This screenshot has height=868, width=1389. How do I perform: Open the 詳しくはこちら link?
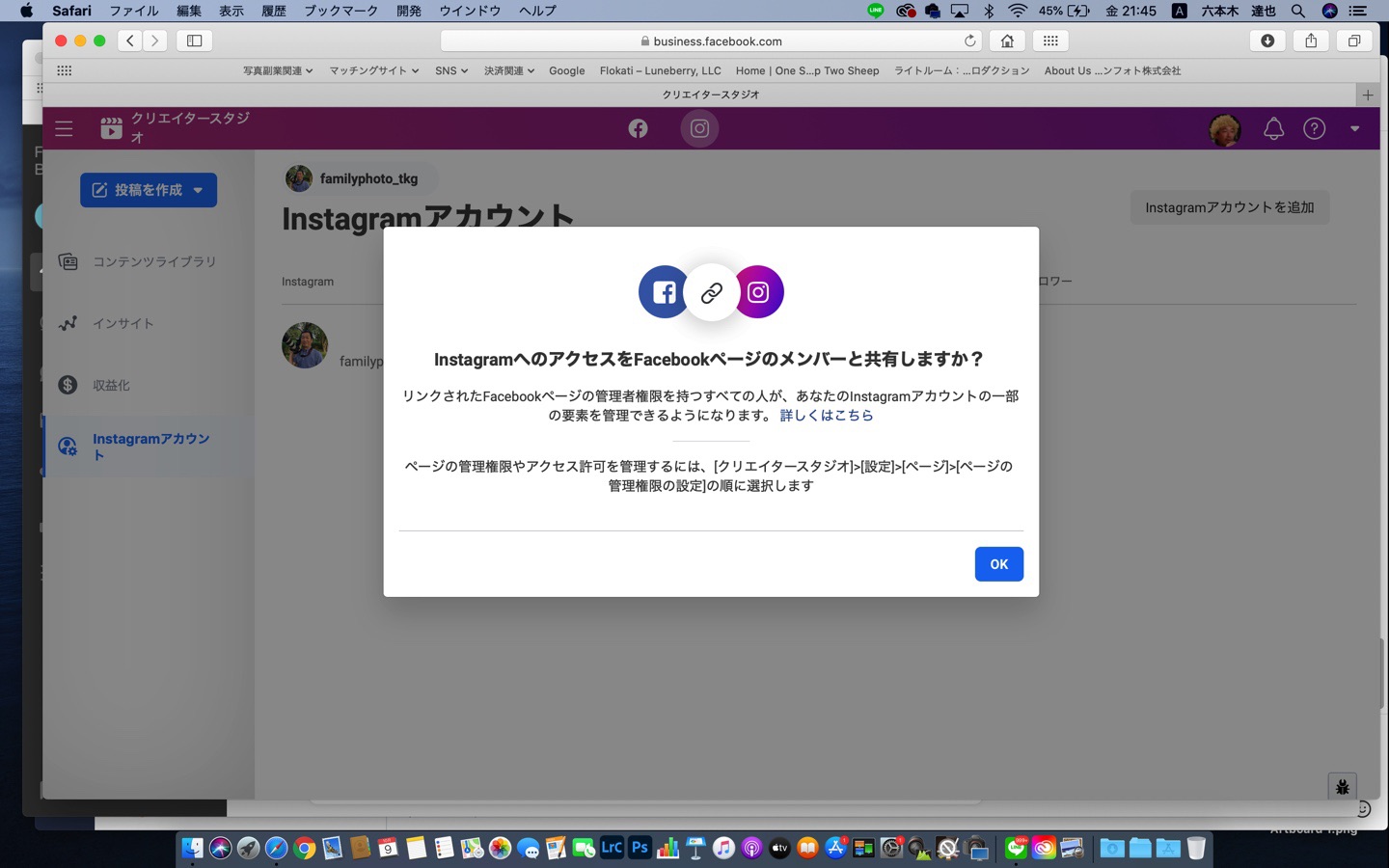click(x=827, y=416)
